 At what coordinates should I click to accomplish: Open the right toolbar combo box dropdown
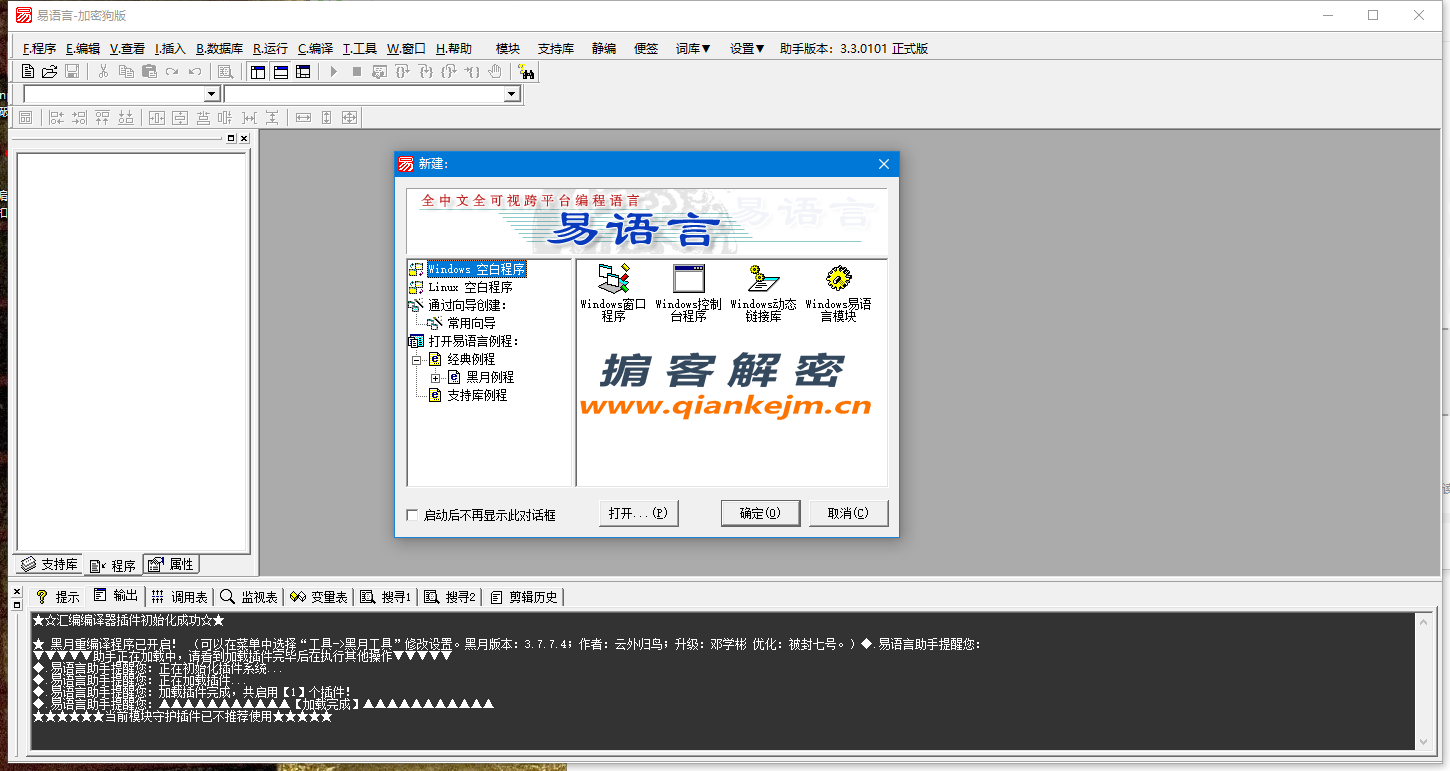(x=512, y=94)
